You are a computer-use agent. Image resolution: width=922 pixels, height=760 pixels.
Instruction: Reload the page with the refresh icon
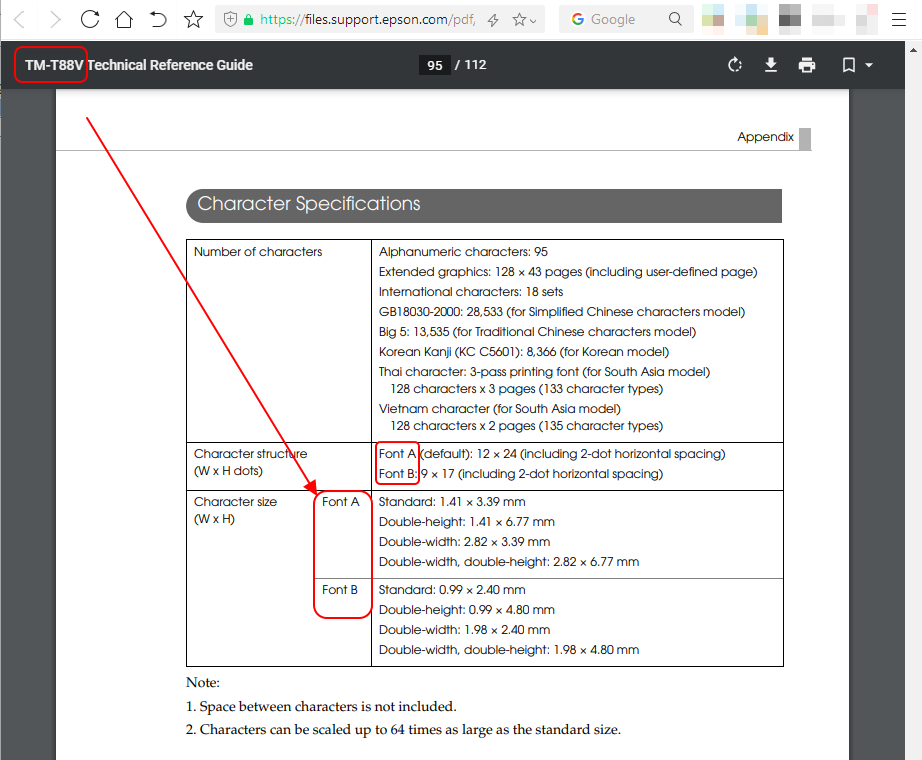click(90, 19)
